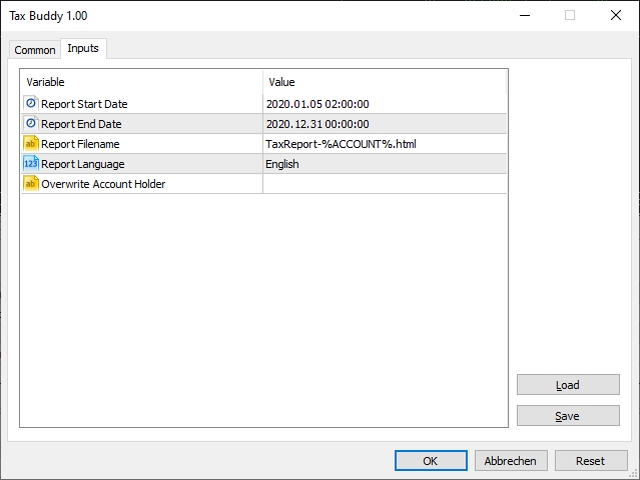640x480 pixels.
Task: Edit the TaxReport-%ACCOUNT%.html filename value
Action: pyautogui.click(x=385, y=144)
